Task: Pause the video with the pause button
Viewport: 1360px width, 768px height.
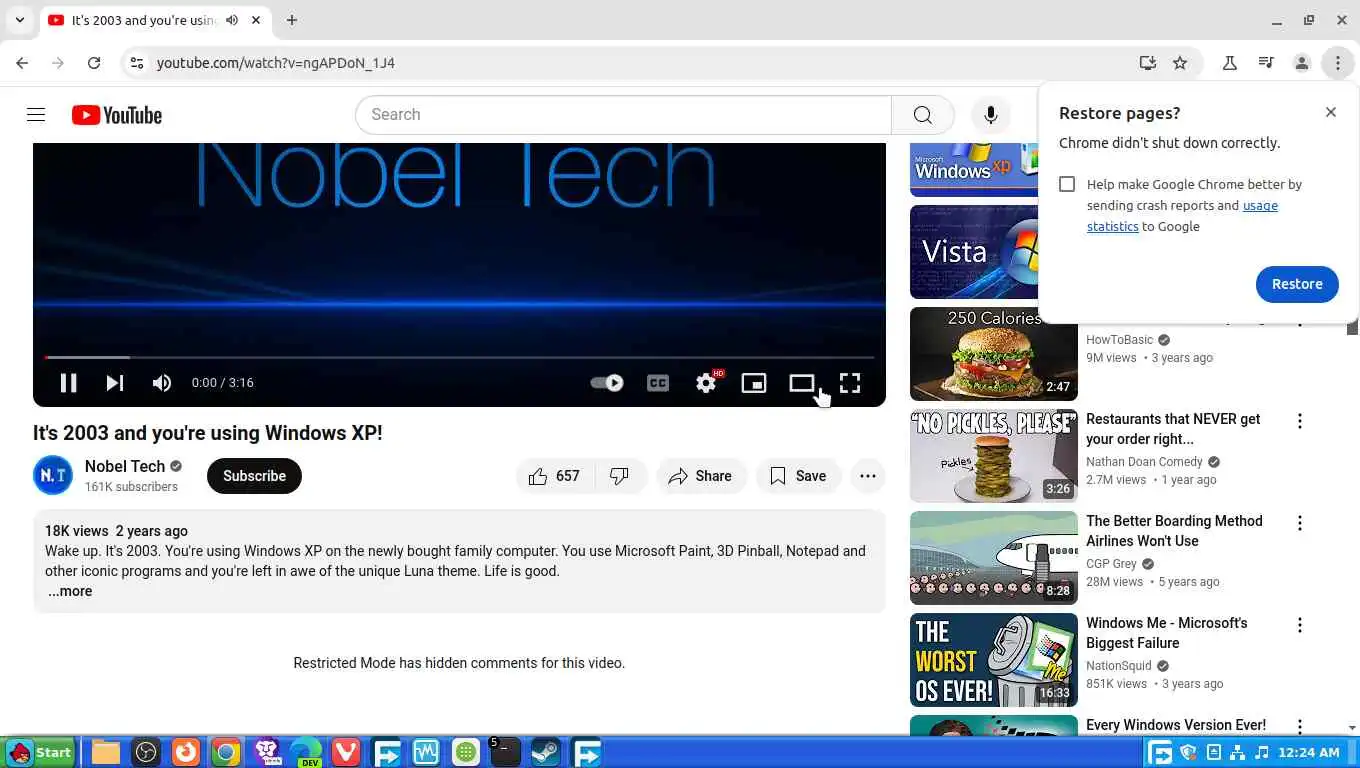Action: (x=68, y=383)
